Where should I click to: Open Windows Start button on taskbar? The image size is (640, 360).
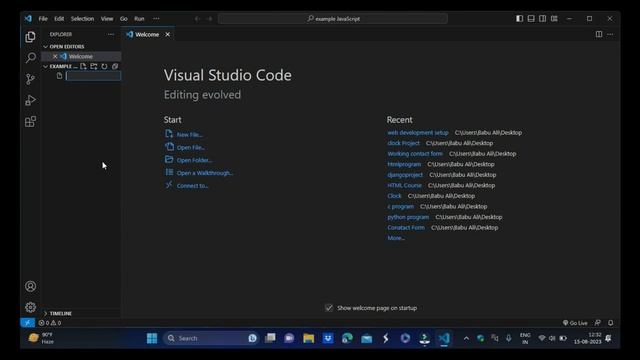pos(152,338)
